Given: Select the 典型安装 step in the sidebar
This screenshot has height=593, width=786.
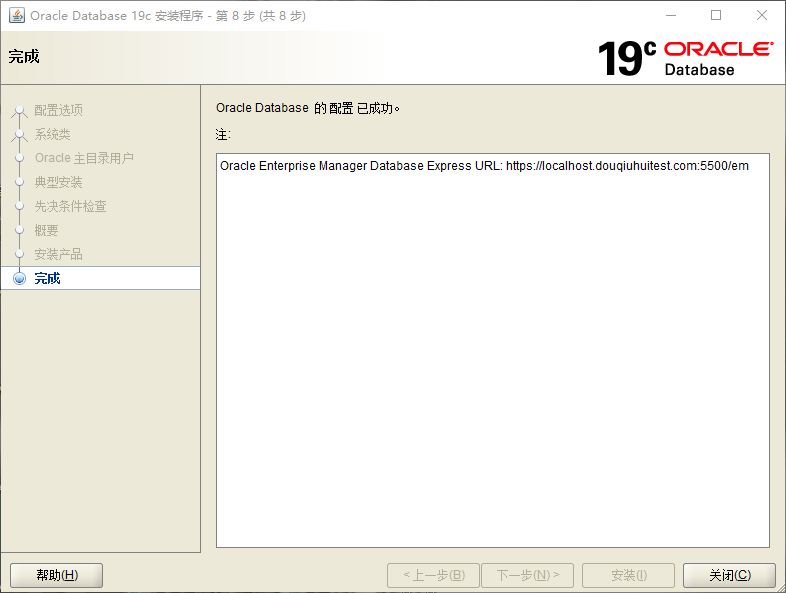Looking at the screenshot, I should coord(59,182).
